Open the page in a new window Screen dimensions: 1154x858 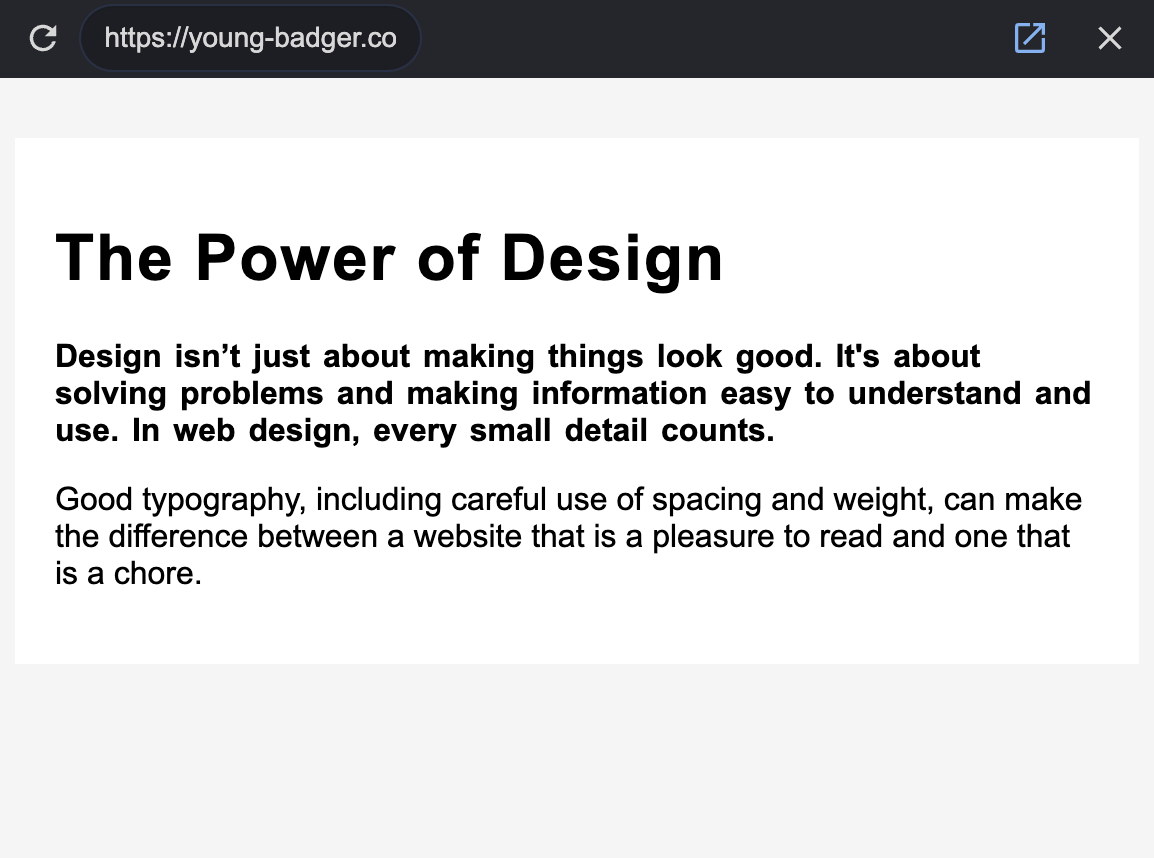click(1030, 38)
